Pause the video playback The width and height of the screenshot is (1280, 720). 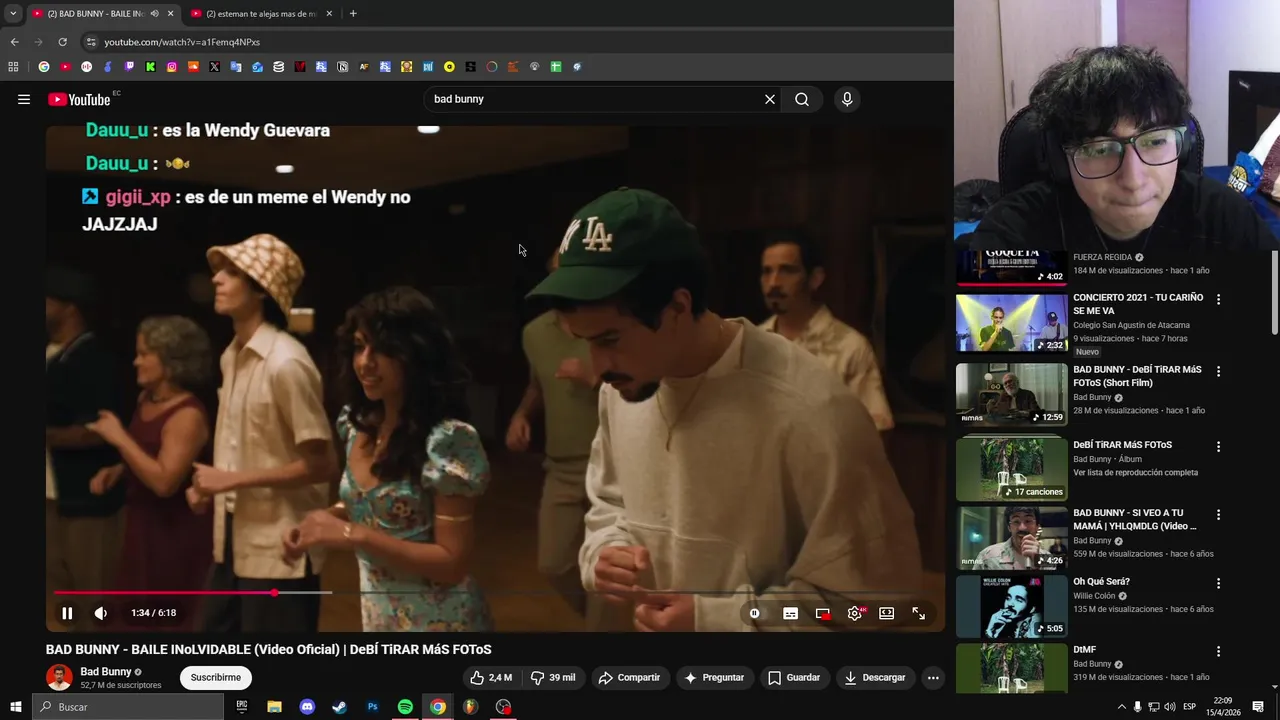click(x=67, y=613)
